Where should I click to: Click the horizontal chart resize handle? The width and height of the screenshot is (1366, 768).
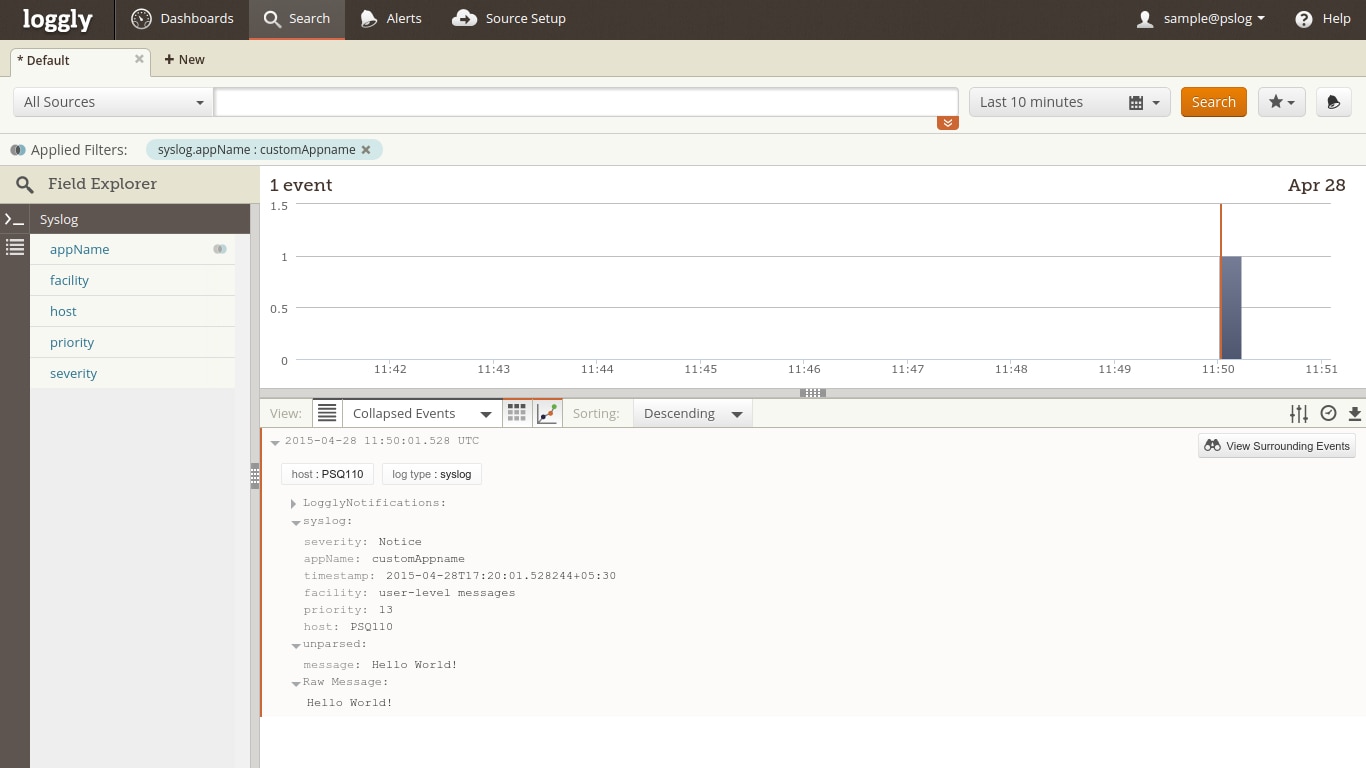tap(812, 393)
